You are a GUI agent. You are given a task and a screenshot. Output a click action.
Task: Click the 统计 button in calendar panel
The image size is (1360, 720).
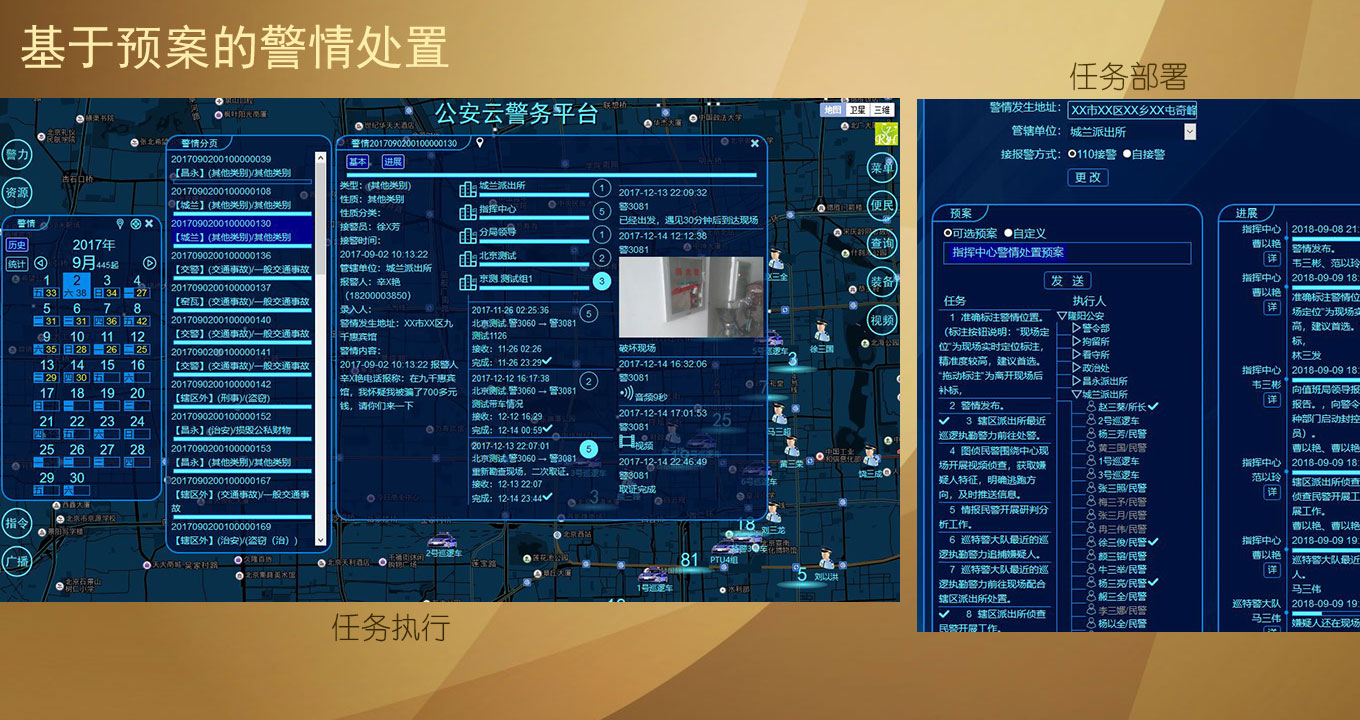(x=17, y=264)
